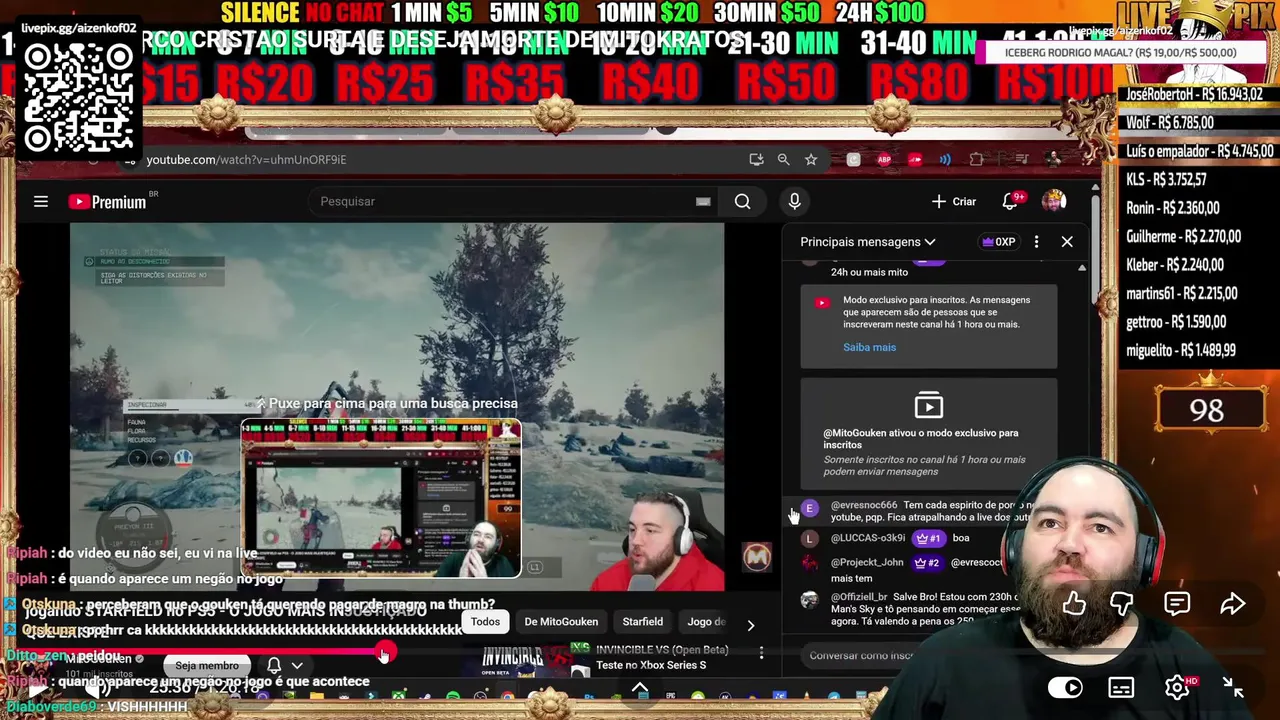
Task: Share the stream with the arrow icon
Action: (1233, 604)
